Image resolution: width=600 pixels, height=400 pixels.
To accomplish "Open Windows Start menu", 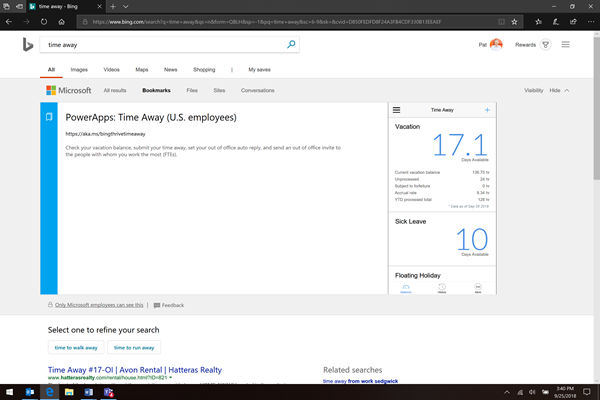I will (9, 393).
